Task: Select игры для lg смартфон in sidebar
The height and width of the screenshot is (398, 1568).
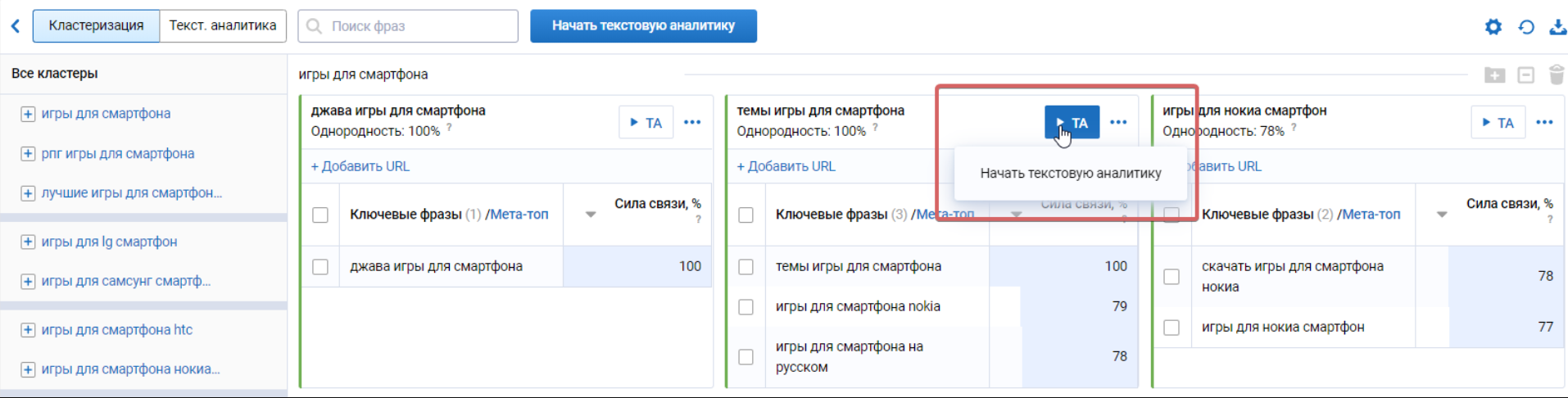Action: (110, 242)
